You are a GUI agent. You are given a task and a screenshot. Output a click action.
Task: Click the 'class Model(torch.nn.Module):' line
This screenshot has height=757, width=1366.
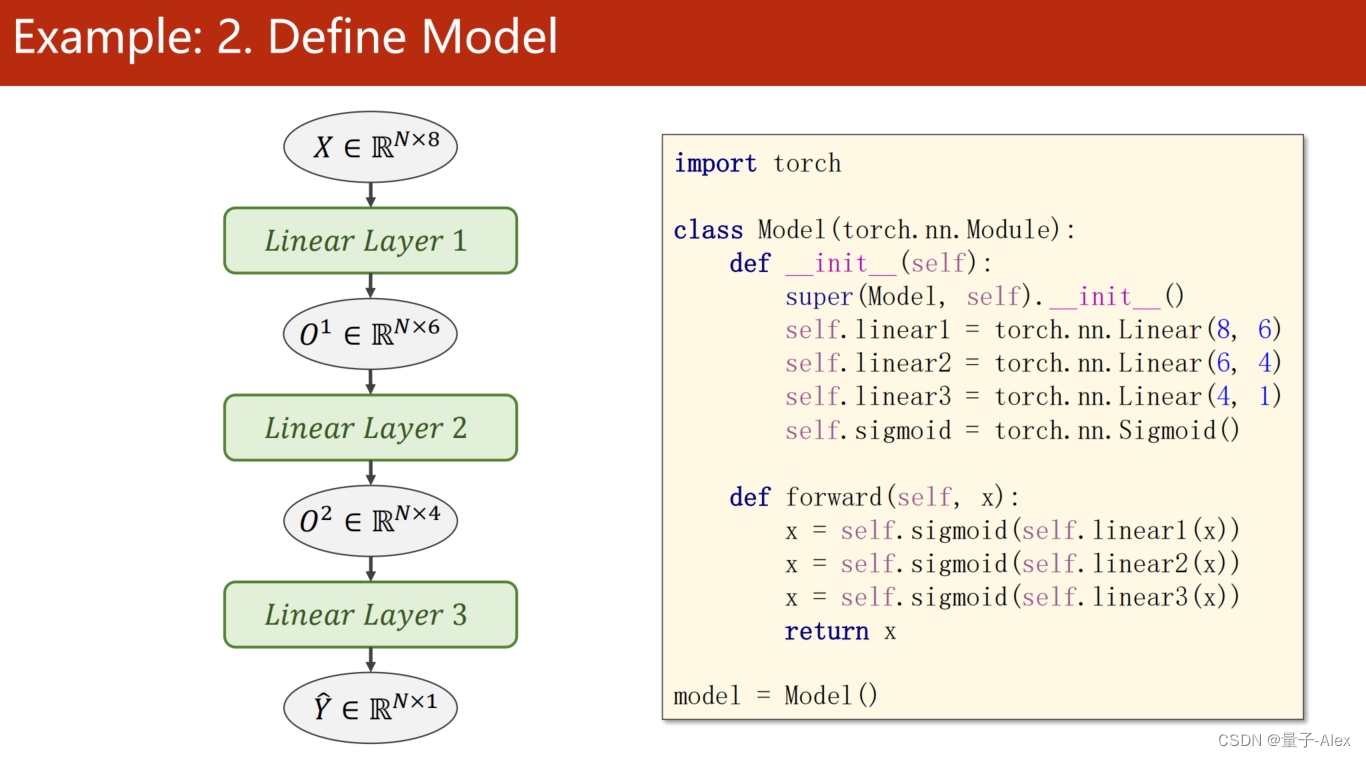pyautogui.click(x=875, y=230)
